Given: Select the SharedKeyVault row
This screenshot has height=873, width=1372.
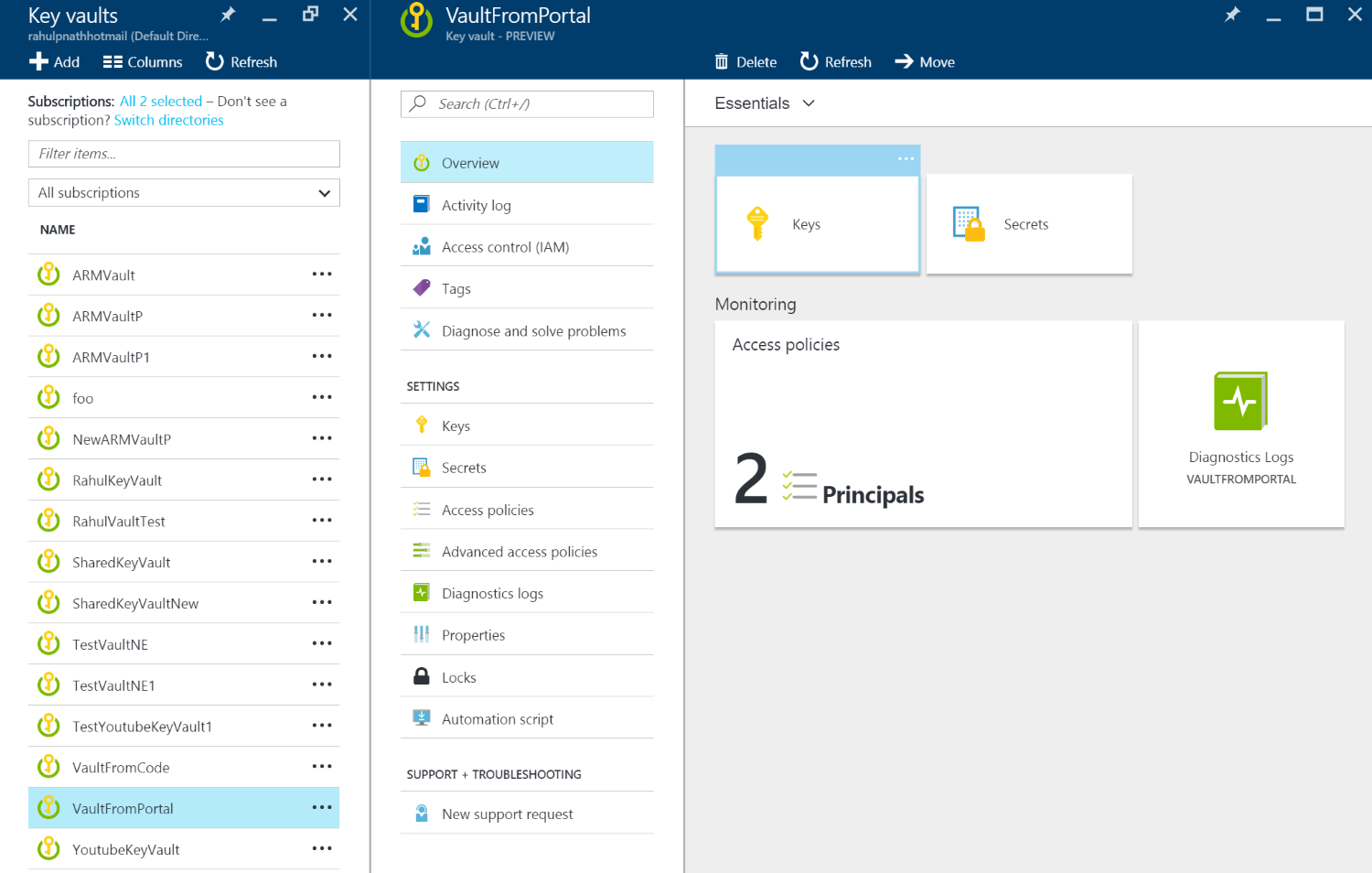Looking at the screenshot, I should coord(184,562).
